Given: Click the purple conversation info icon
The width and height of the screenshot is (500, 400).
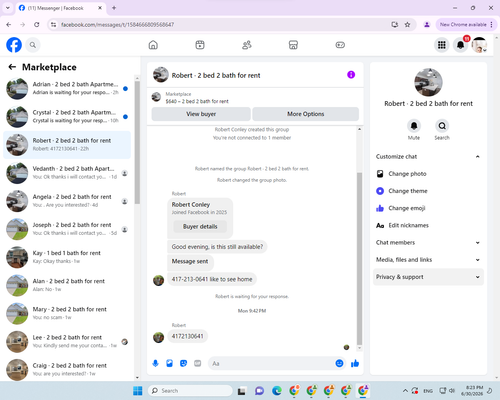Looking at the screenshot, I should pos(351,75).
